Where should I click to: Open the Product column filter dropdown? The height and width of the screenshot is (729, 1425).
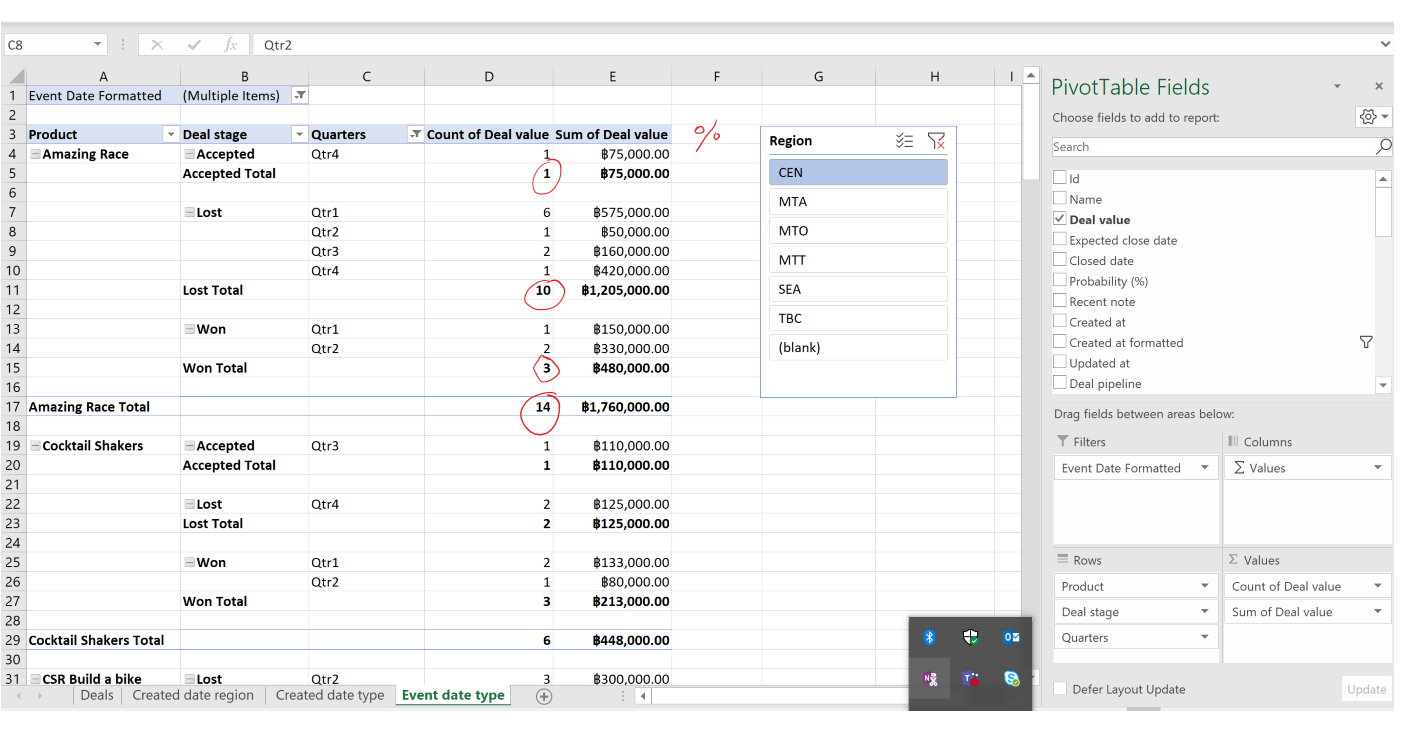[171, 134]
